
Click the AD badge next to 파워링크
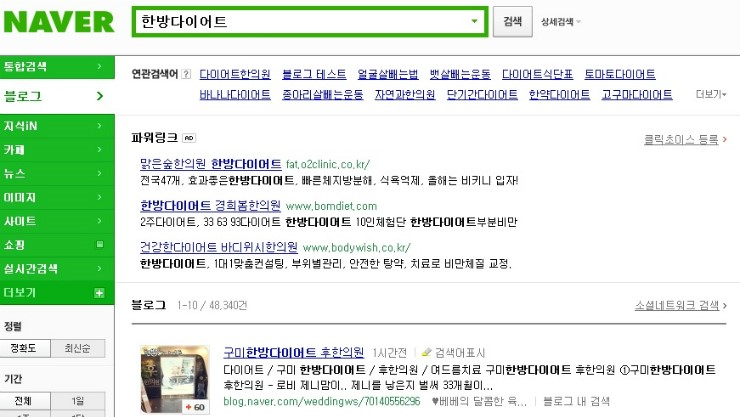pyautogui.click(x=189, y=138)
